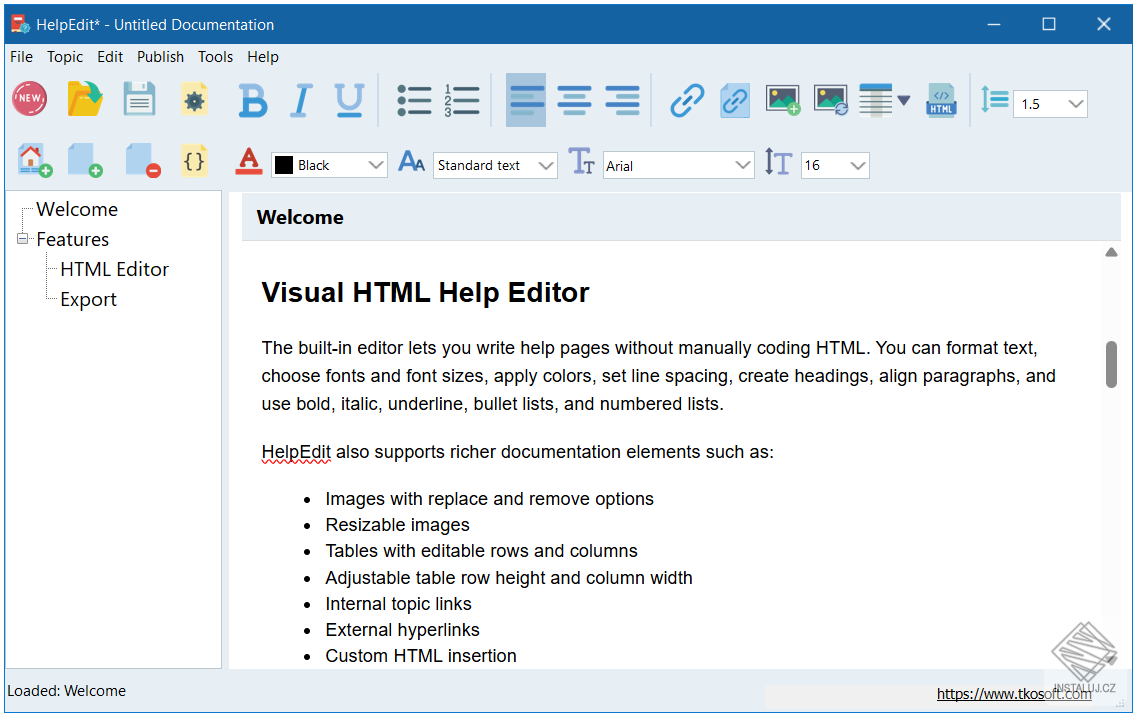
Task: Replace the image with the refresh picture icon
Action: click(830, 100)
